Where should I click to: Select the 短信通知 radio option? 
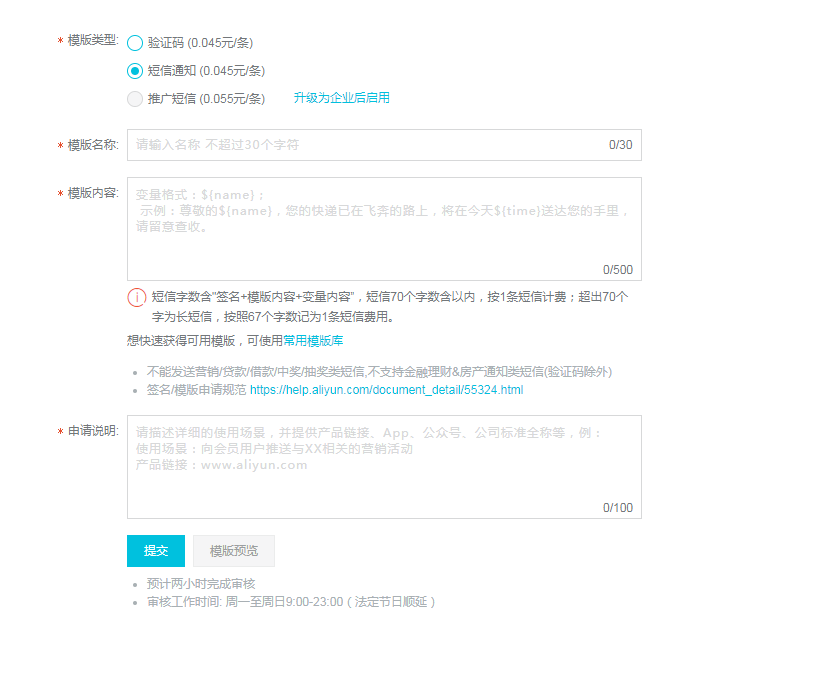(135, 71)
